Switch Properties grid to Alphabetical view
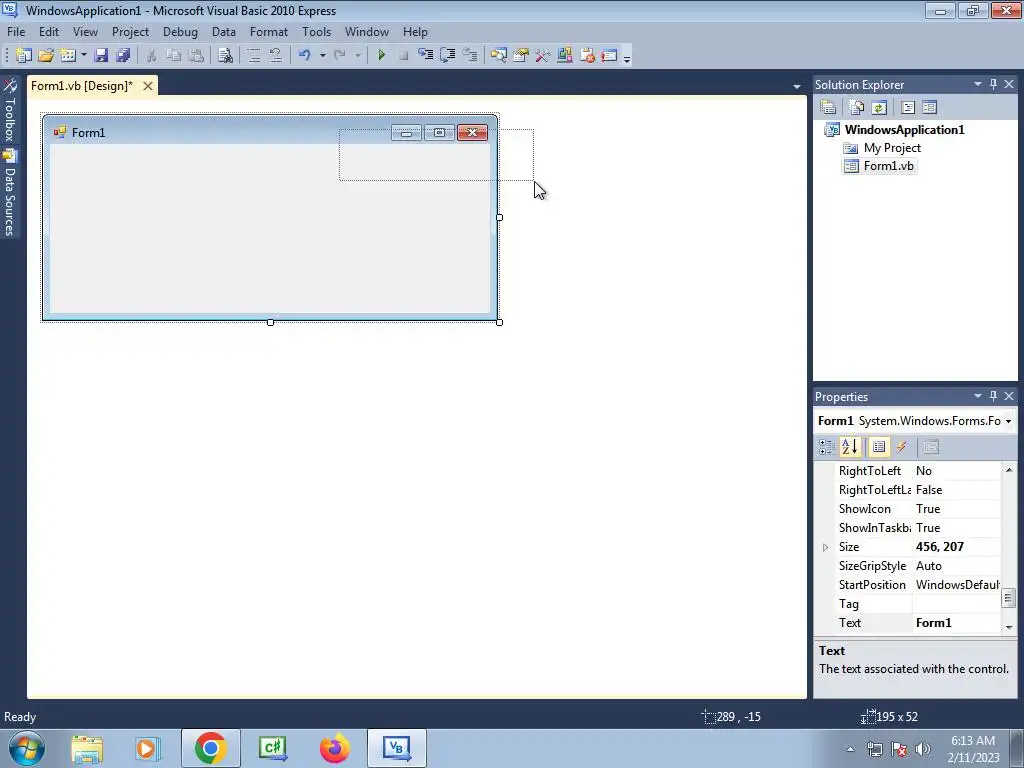1024x768 pixels. coord(850,447)
